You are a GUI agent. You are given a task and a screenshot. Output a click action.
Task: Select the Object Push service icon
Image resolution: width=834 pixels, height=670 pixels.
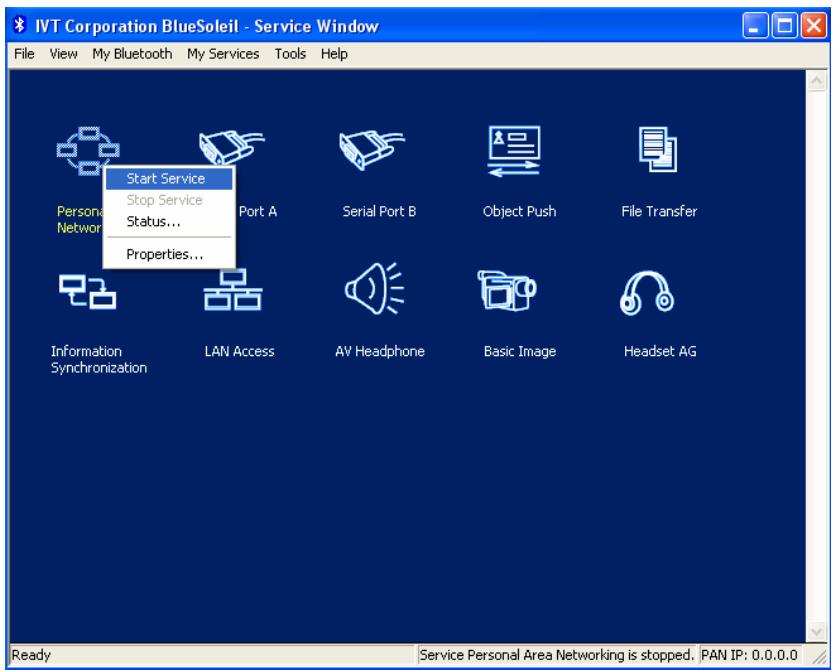(x=514, y=151)
